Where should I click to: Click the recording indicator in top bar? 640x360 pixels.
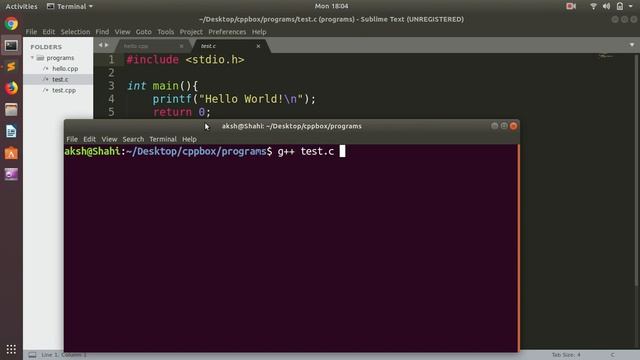point(571,6)
